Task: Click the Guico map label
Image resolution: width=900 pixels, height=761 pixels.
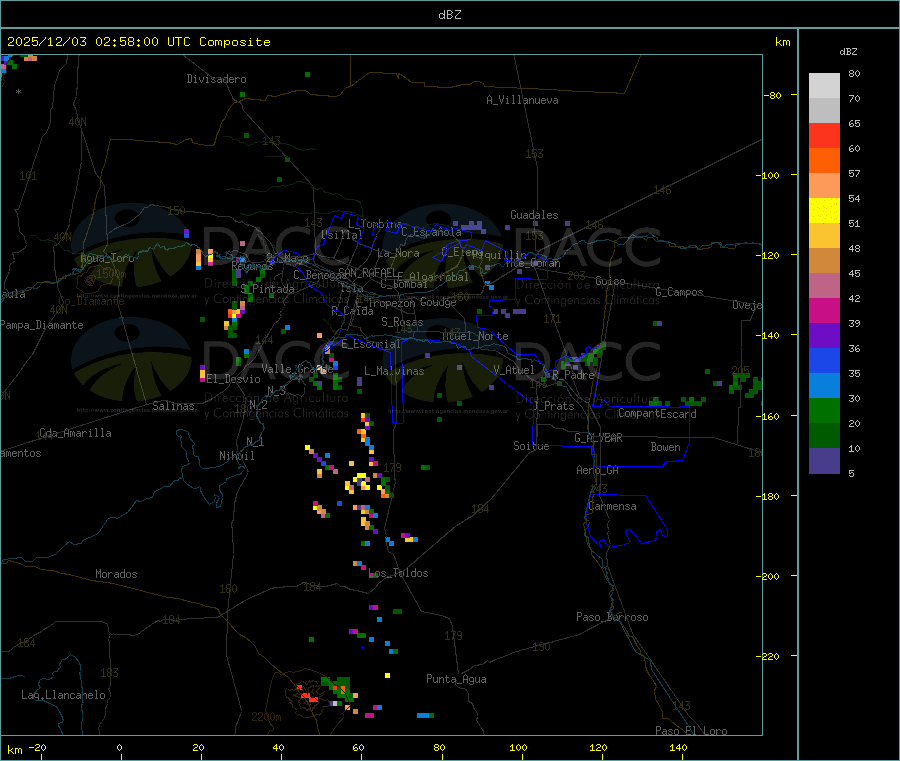Action: click(610, 281)
